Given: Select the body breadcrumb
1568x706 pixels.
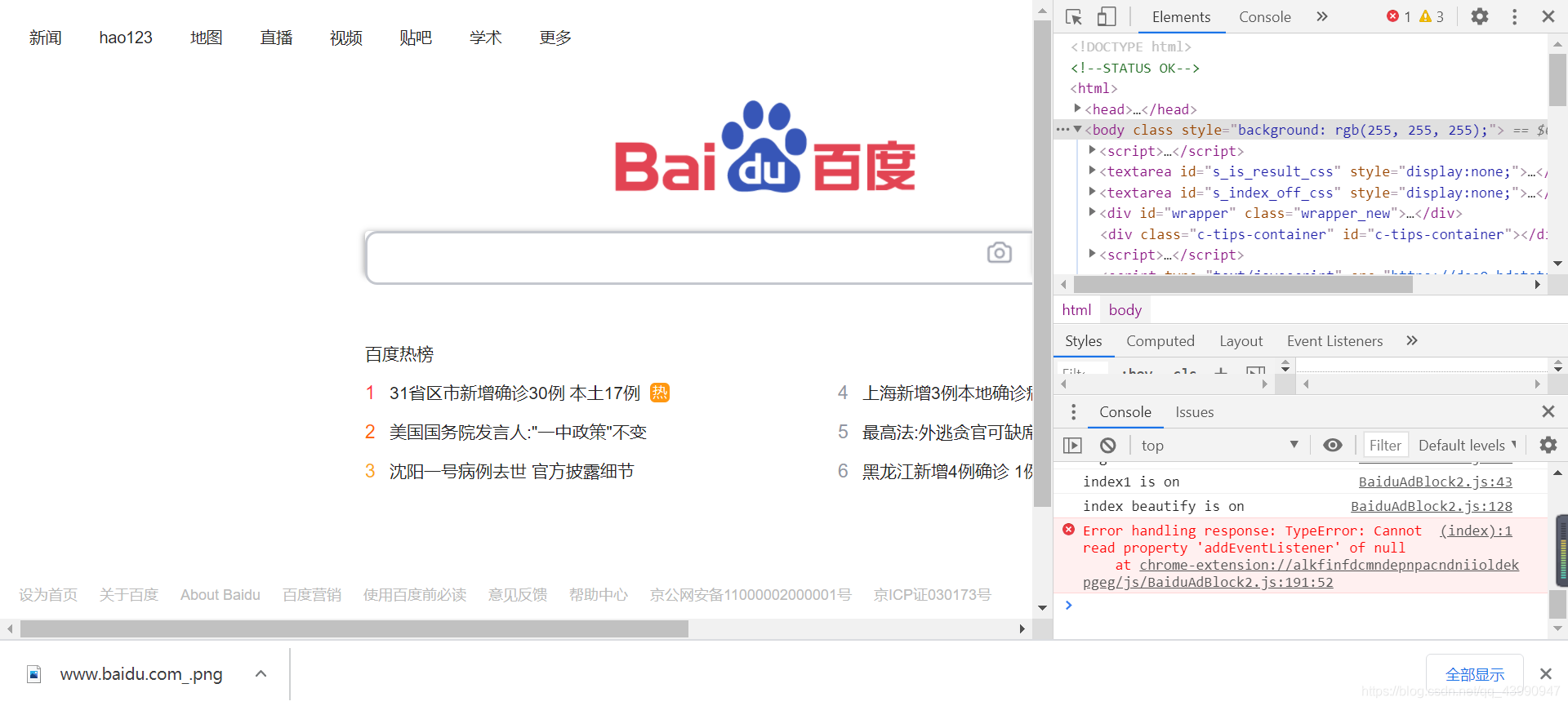Looking at the screenshot, I should pos(1125,310).
